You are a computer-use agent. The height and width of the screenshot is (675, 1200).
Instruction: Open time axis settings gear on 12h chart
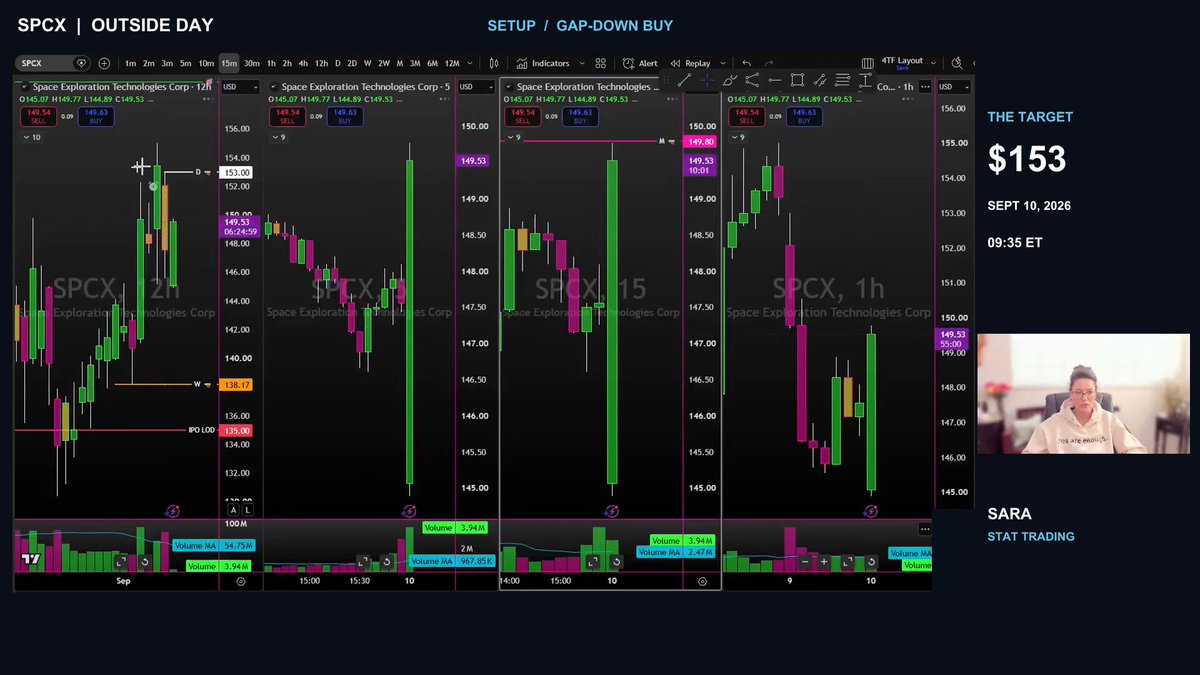pyautogui.click(x=240, y=580)
